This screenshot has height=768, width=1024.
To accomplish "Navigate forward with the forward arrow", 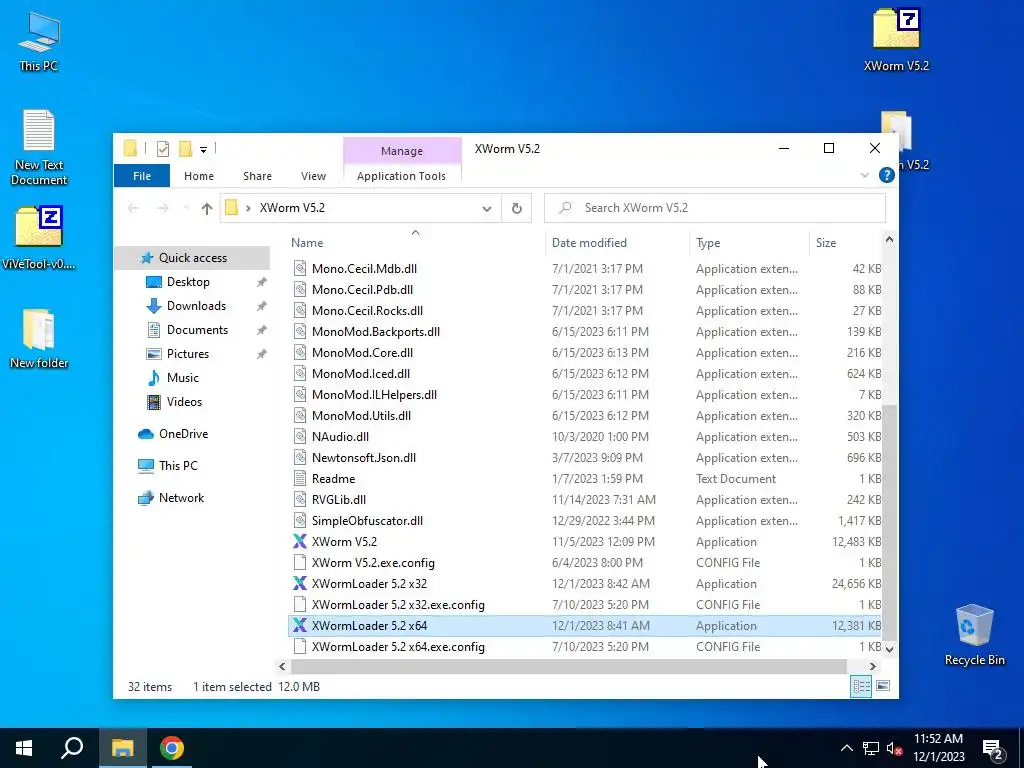I will point(163,208).
